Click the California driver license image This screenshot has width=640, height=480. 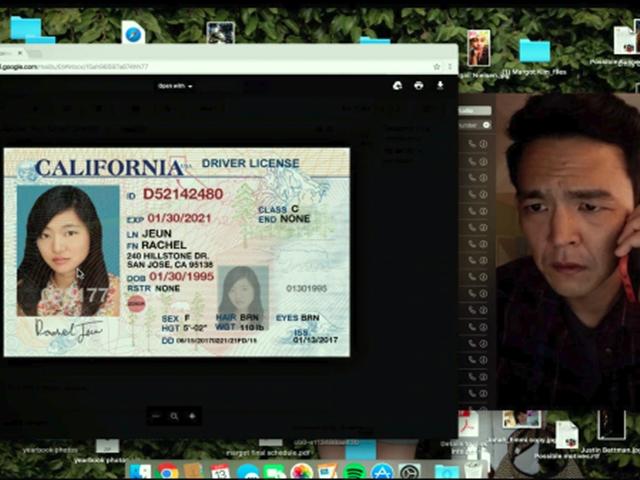click(x=177, y=252)
